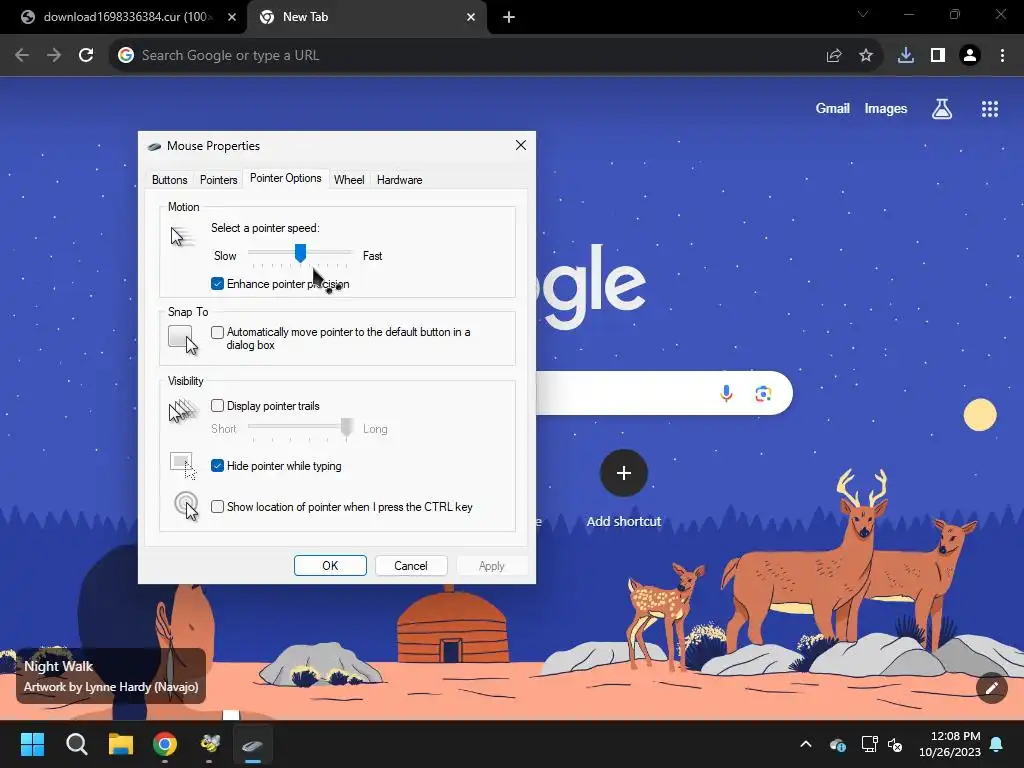Image resolution: width=1024 pixels, height=768 pixels.
Task: Search by image with Google Lens icon
Action: tap(763, 393)
